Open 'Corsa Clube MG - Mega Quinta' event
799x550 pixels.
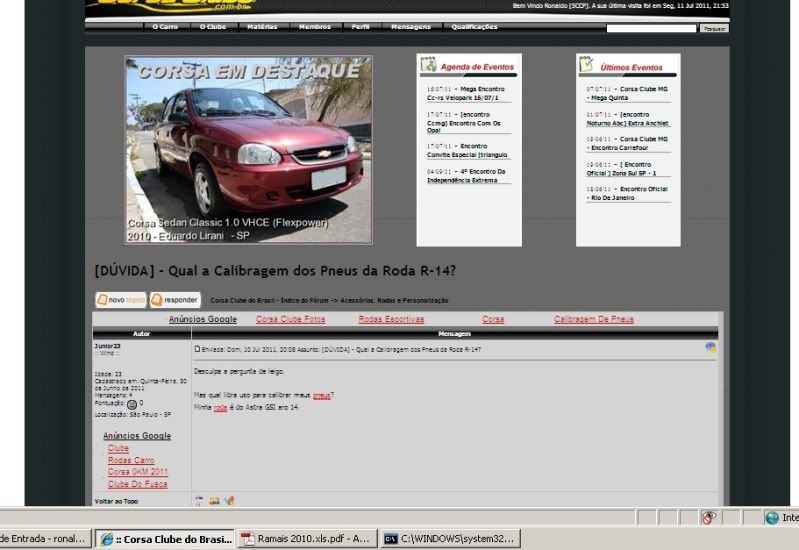point(628,93)
